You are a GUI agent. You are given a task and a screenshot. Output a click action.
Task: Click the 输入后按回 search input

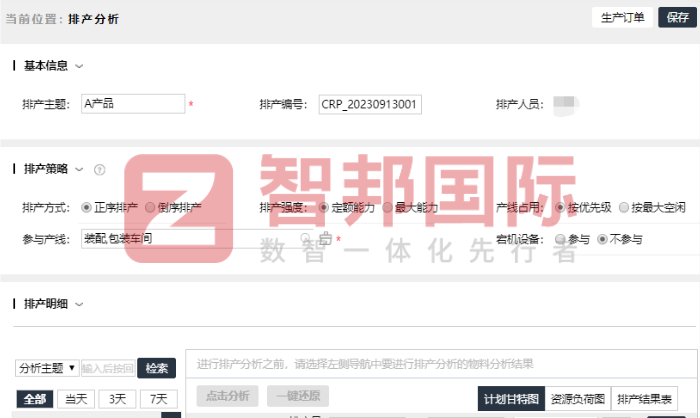tap(108, 368)
